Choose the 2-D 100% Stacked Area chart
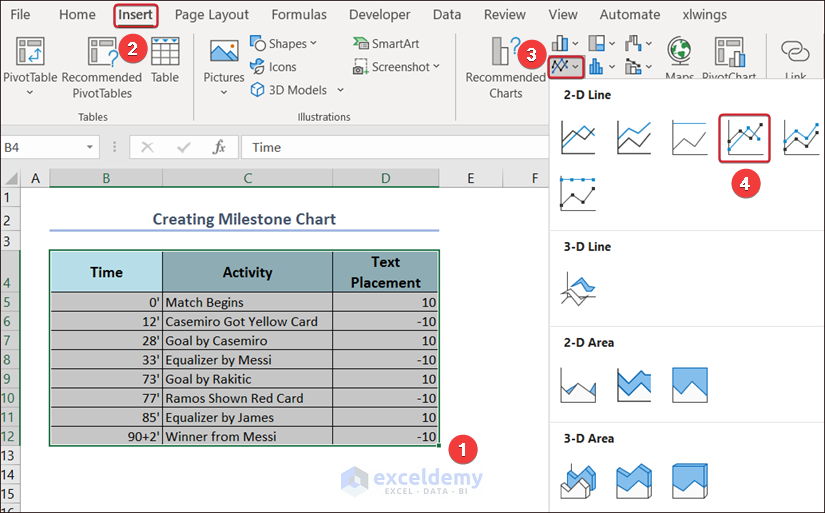This screenshot has height=513, width=825. [690, 385]
